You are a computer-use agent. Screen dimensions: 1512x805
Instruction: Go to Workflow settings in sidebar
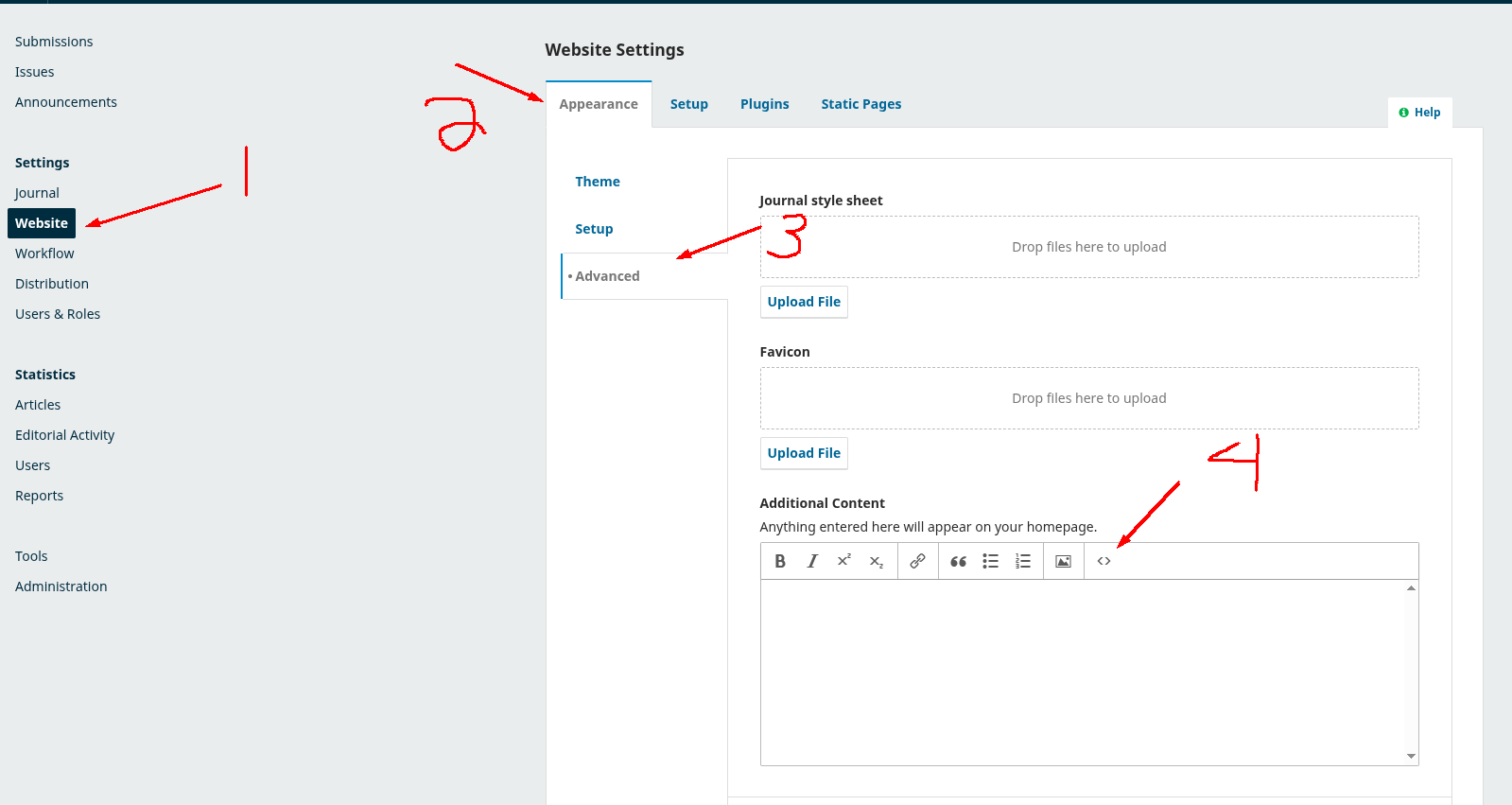pyautogui.click(x=44, y=254)
